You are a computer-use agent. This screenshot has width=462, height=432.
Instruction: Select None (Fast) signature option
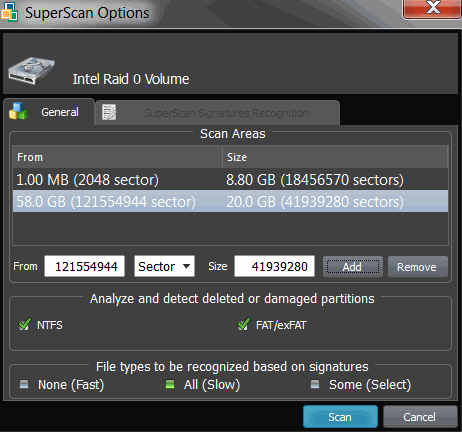tap(24, 384)
